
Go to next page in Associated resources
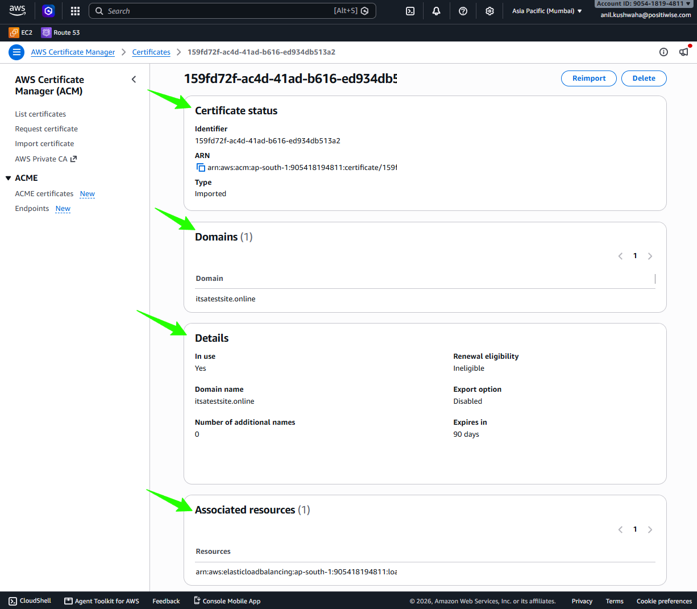click(x=650, y=529)
